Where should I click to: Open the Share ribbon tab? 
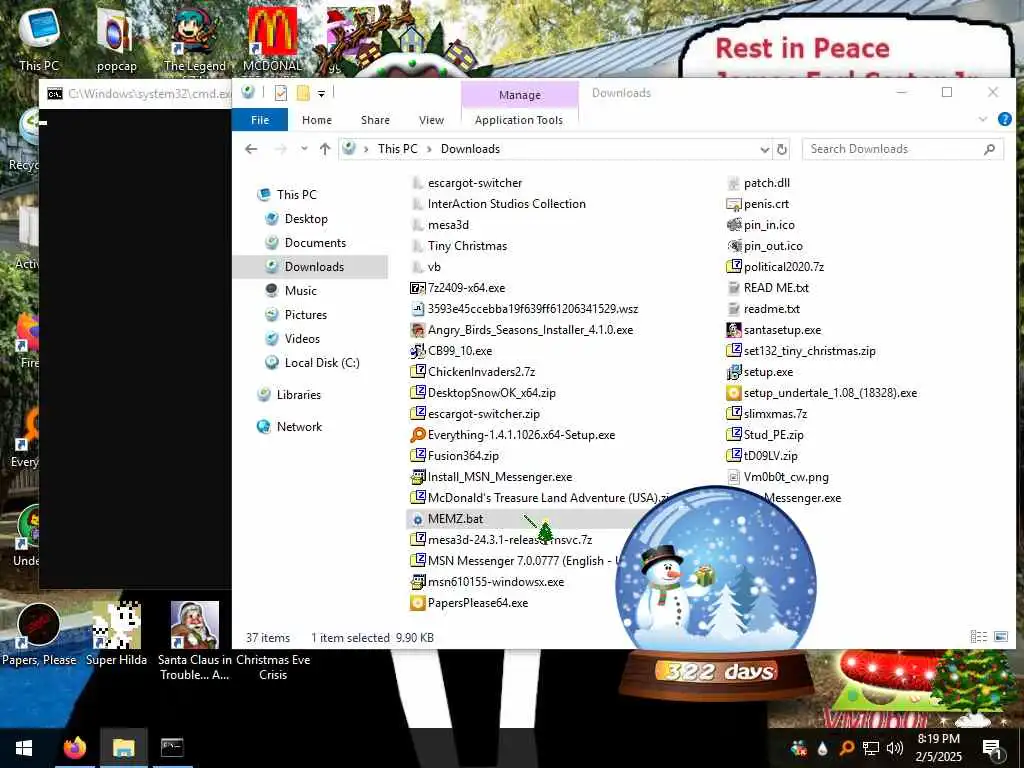coord(376,120)
